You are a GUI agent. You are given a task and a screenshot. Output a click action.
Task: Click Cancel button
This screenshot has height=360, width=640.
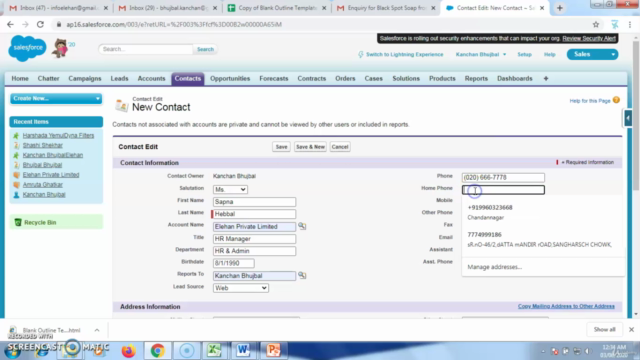pyautogui.click(x=340, y=147)
